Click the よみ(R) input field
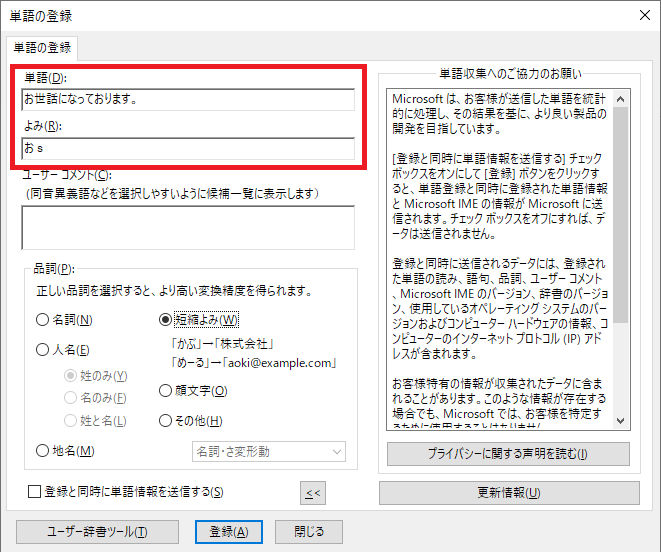The height and width of the screenshot is (552, 661). (x=188, y=148)
